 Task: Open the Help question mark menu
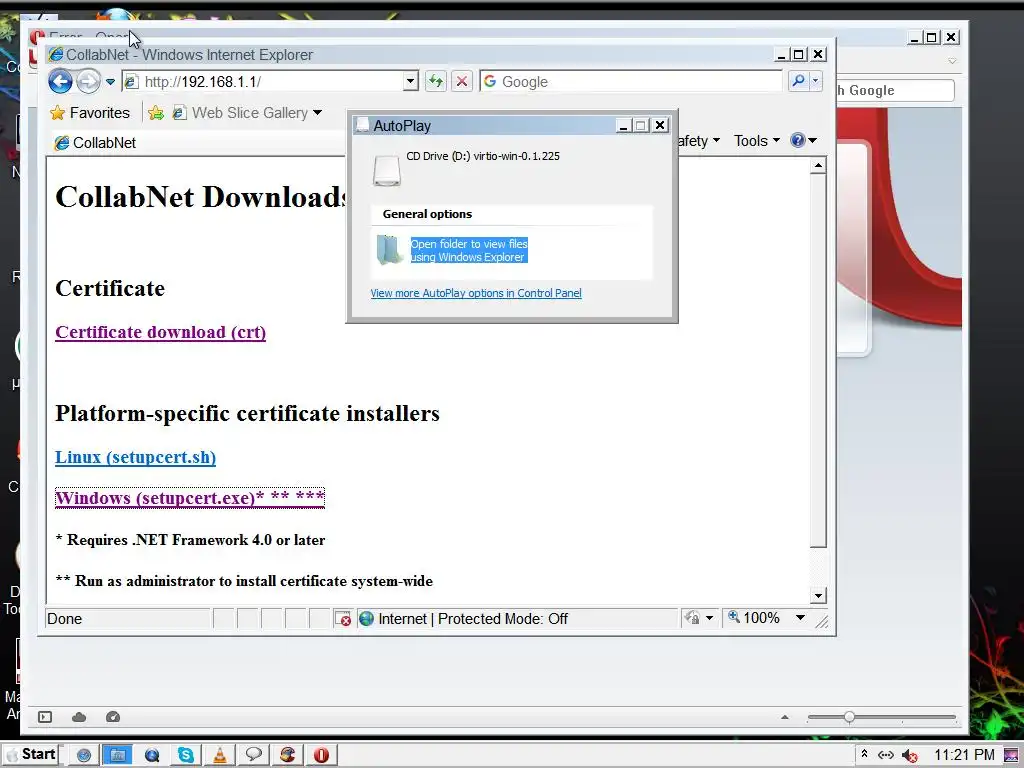click(803, 140)
